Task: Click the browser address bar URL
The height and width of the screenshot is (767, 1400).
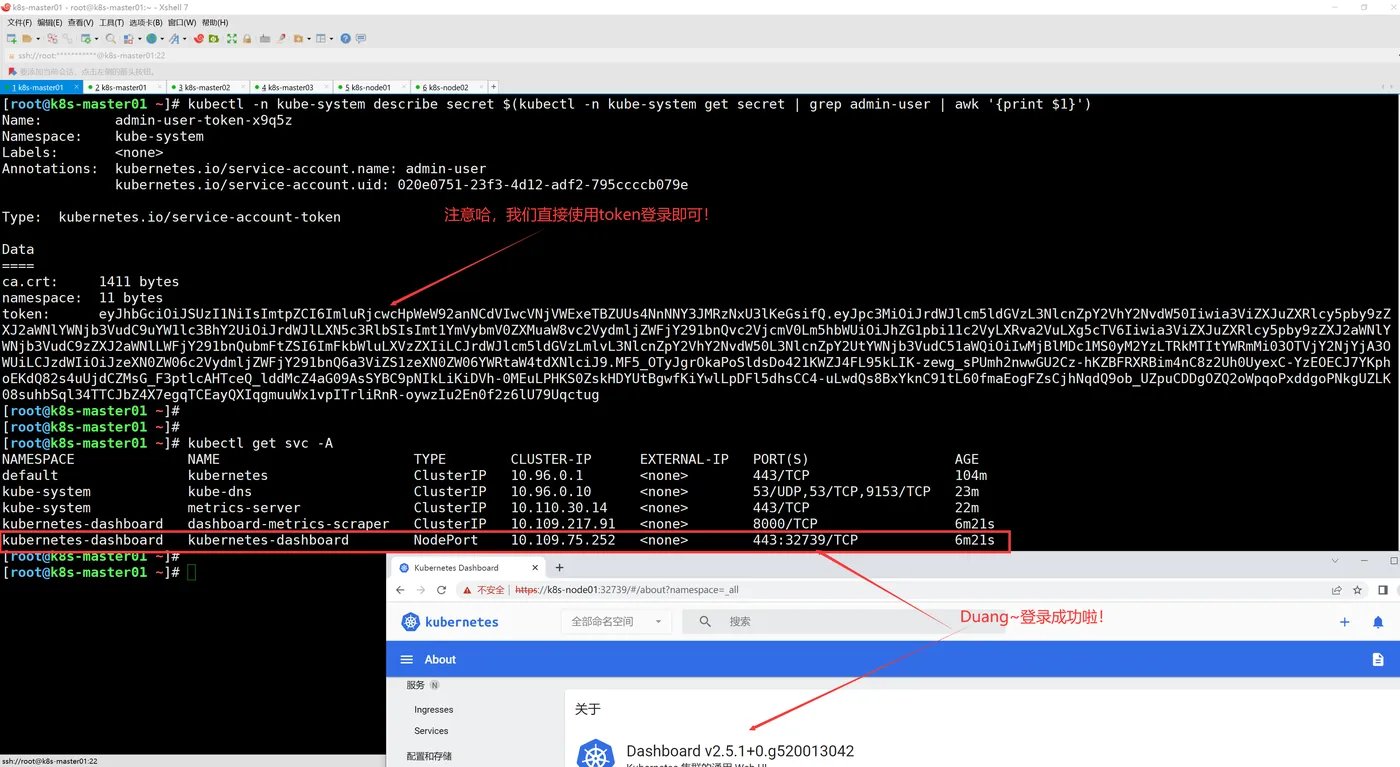Action: click(x=628, y=590)
